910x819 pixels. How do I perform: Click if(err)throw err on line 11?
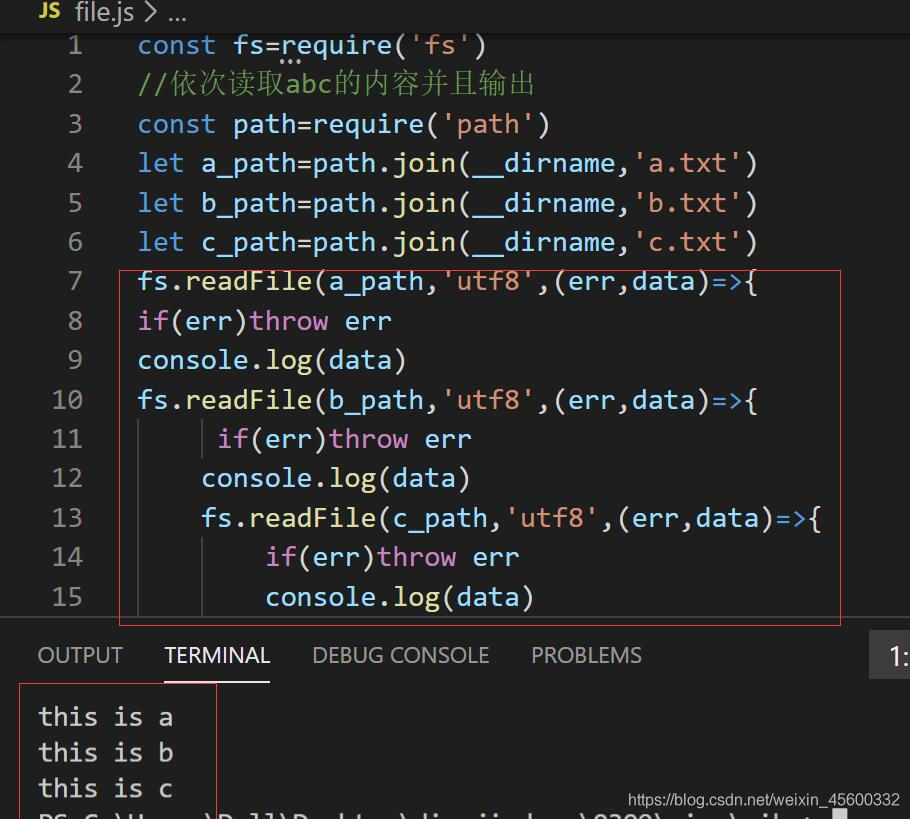point(345,439)
